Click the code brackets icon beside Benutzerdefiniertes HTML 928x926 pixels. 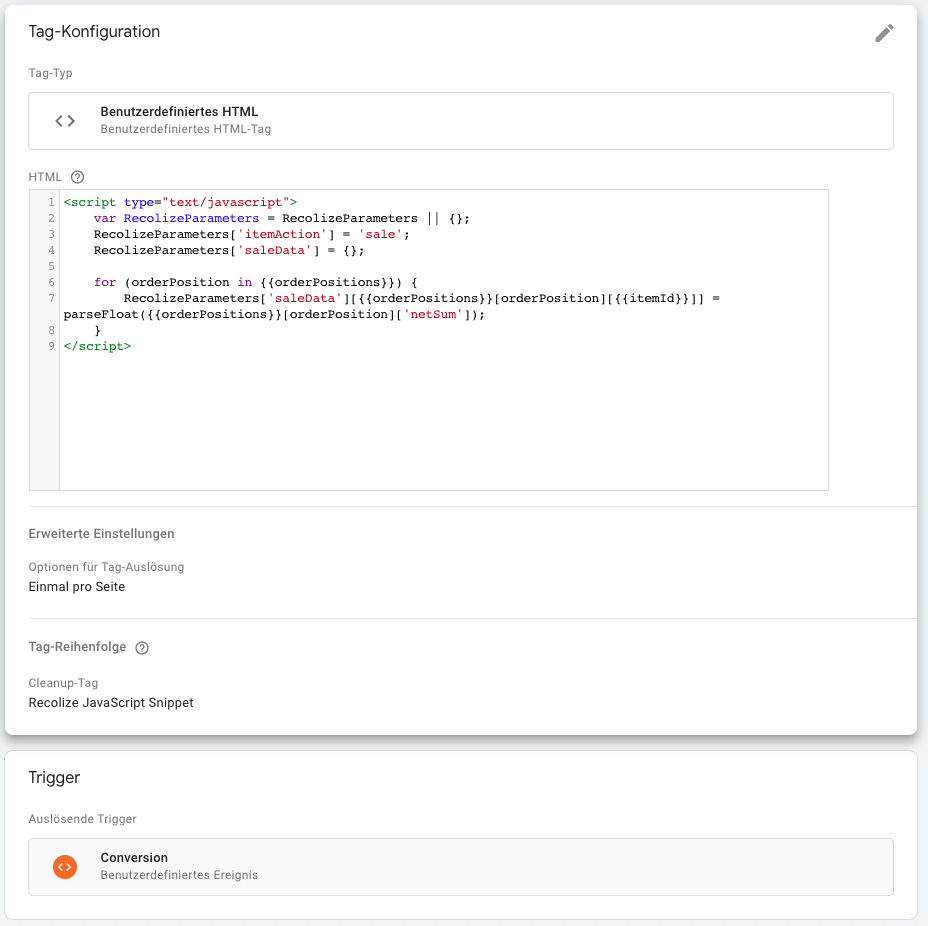pos(65,121)
